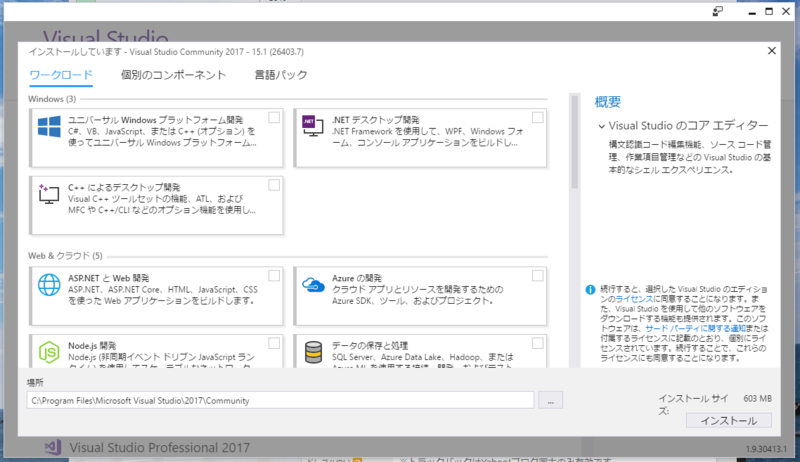Switch to the 言語パック tab
Viewport: 800px width, 462px height.
281,75
